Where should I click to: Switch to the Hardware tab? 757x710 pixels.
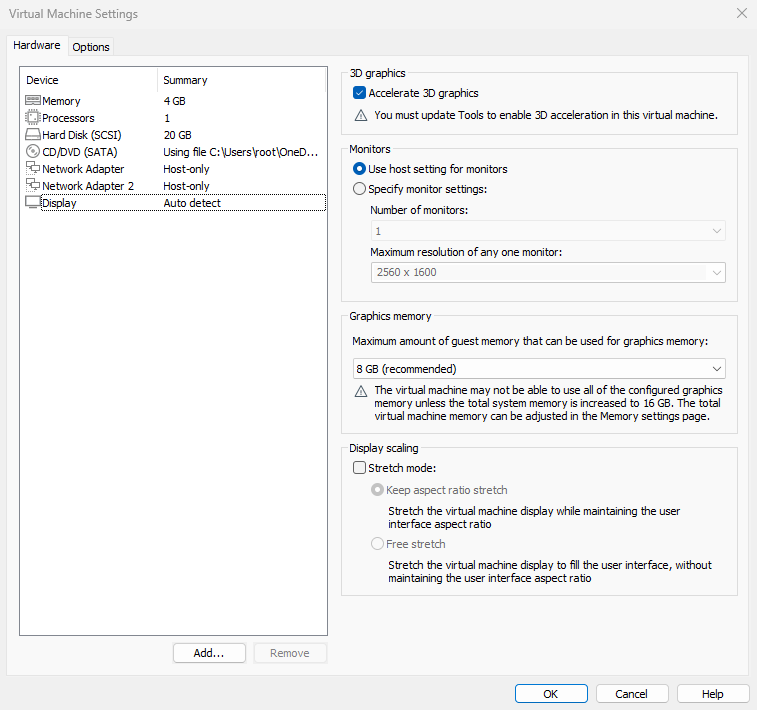point(37,46)
